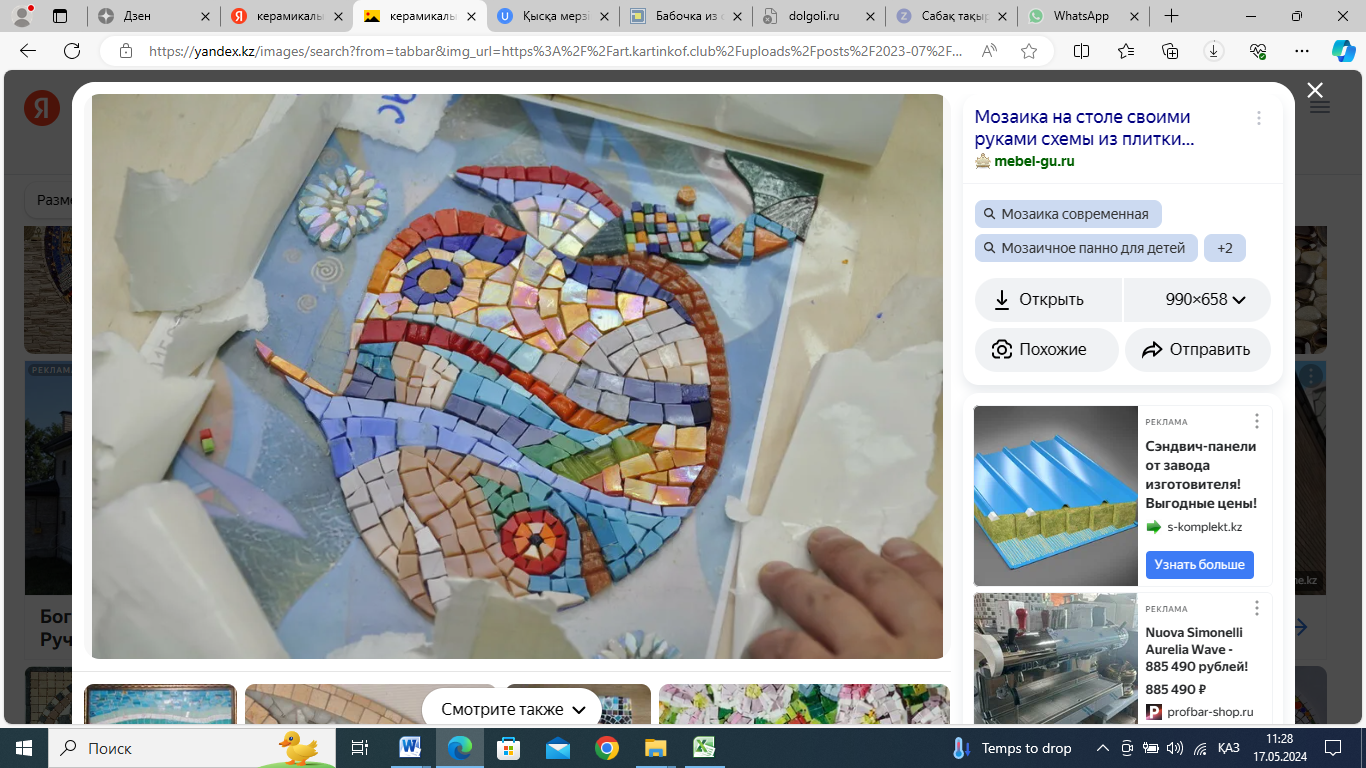The image size is (1366, 768).
Task: Search the Мозаичное панно для детей tag
Action: [1086, 248]
